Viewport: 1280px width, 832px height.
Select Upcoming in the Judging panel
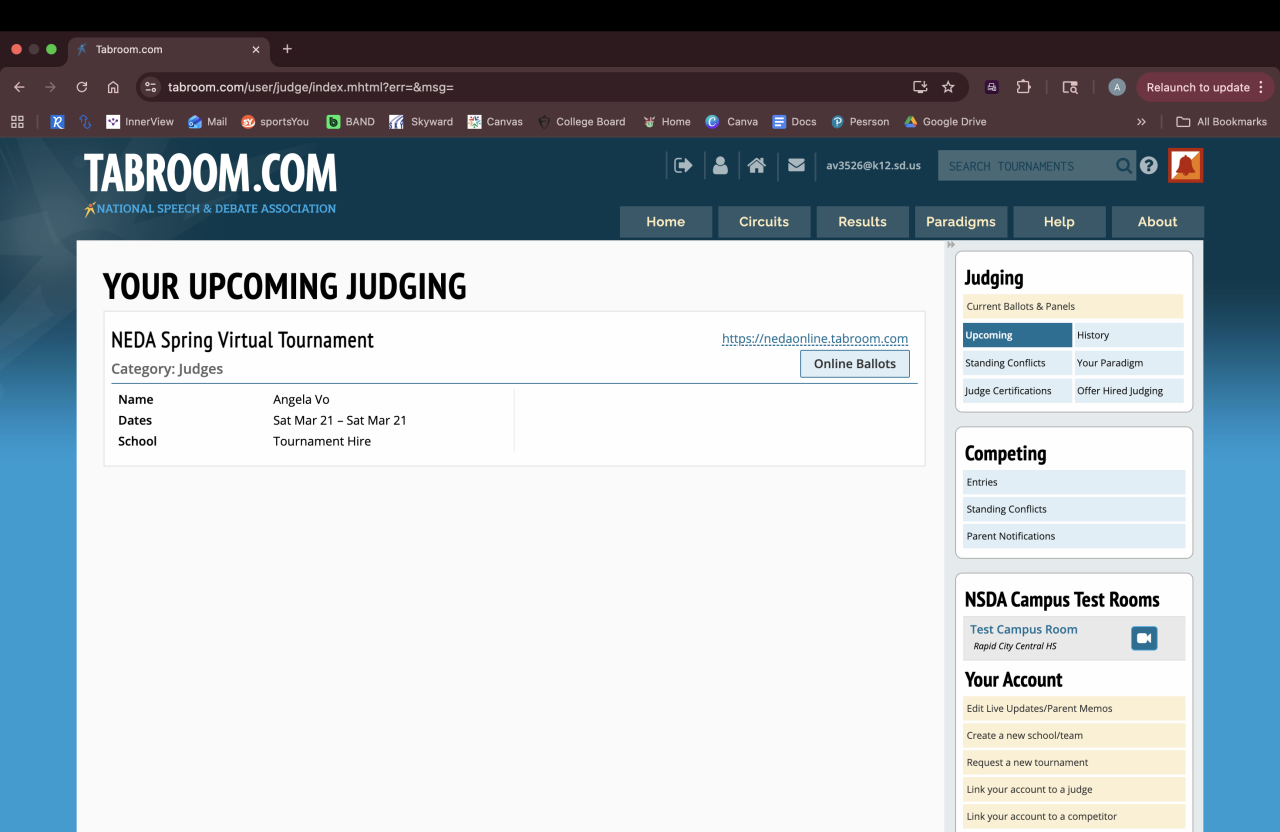click(1017, 335)
